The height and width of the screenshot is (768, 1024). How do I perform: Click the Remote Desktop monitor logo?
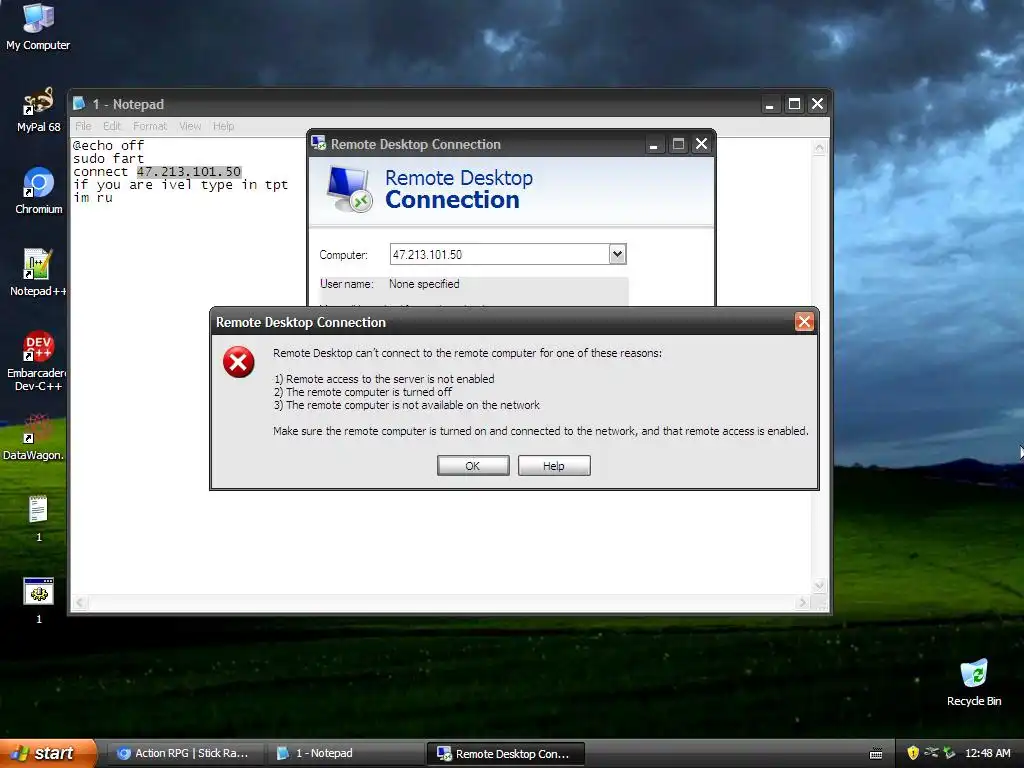[x=349, y=189]
